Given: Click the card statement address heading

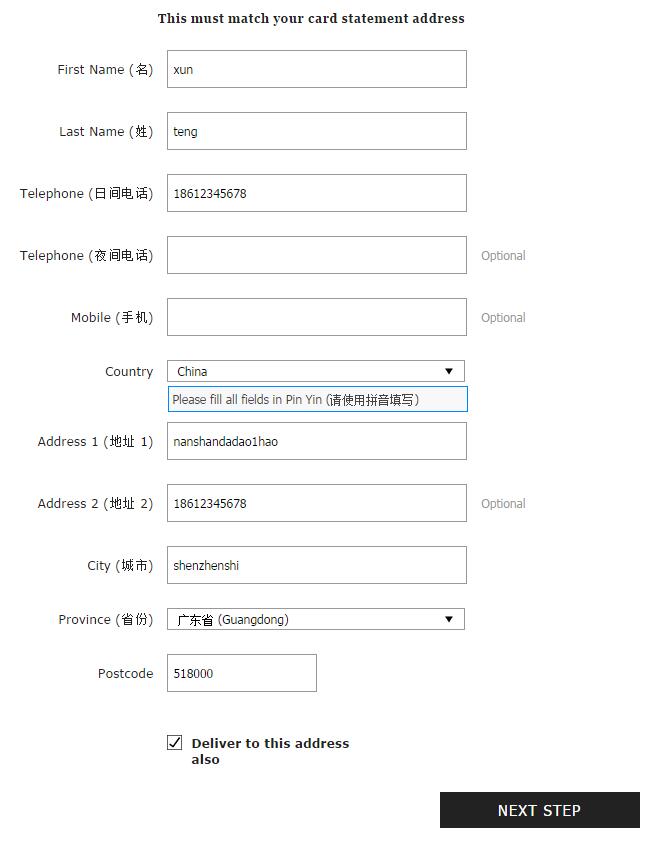Looking at the screenshot, I should click(x=311, y=18).
